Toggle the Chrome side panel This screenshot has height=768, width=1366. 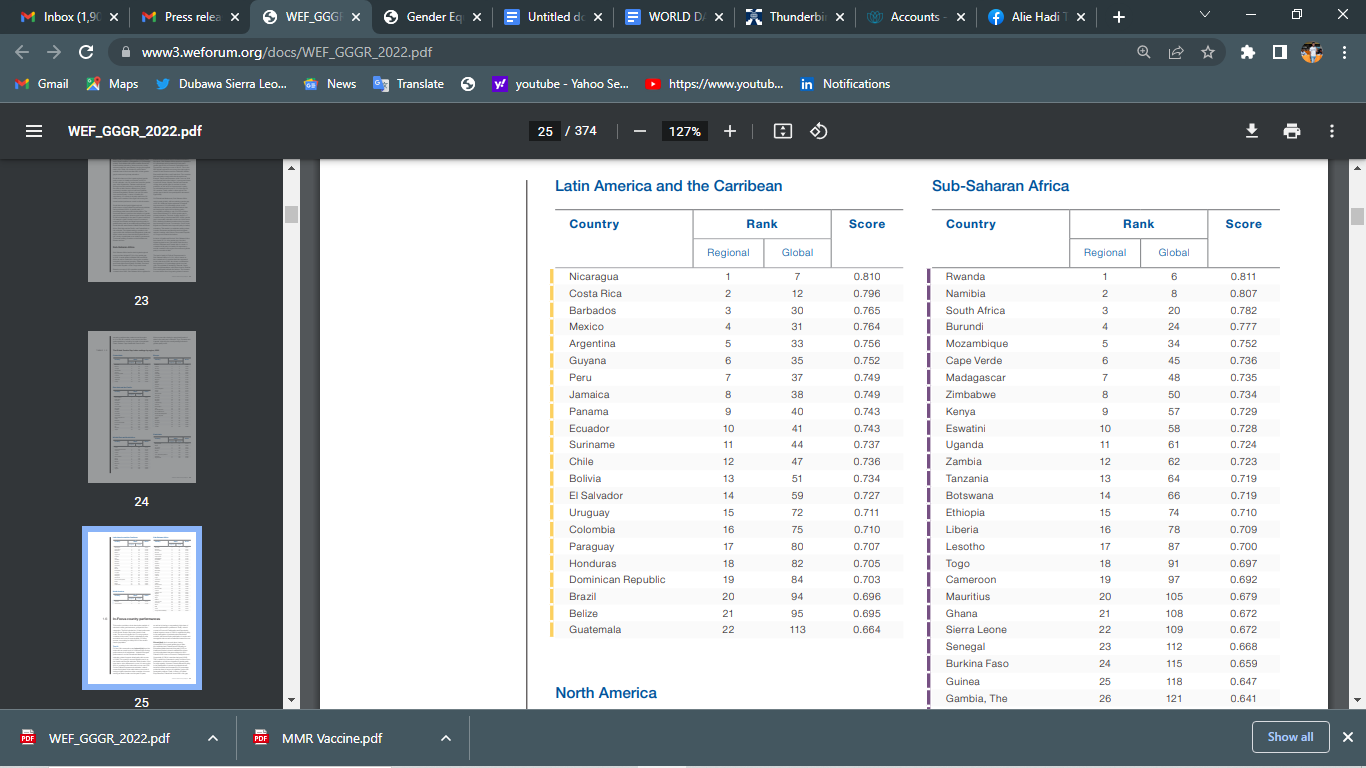coord(1279,52)
